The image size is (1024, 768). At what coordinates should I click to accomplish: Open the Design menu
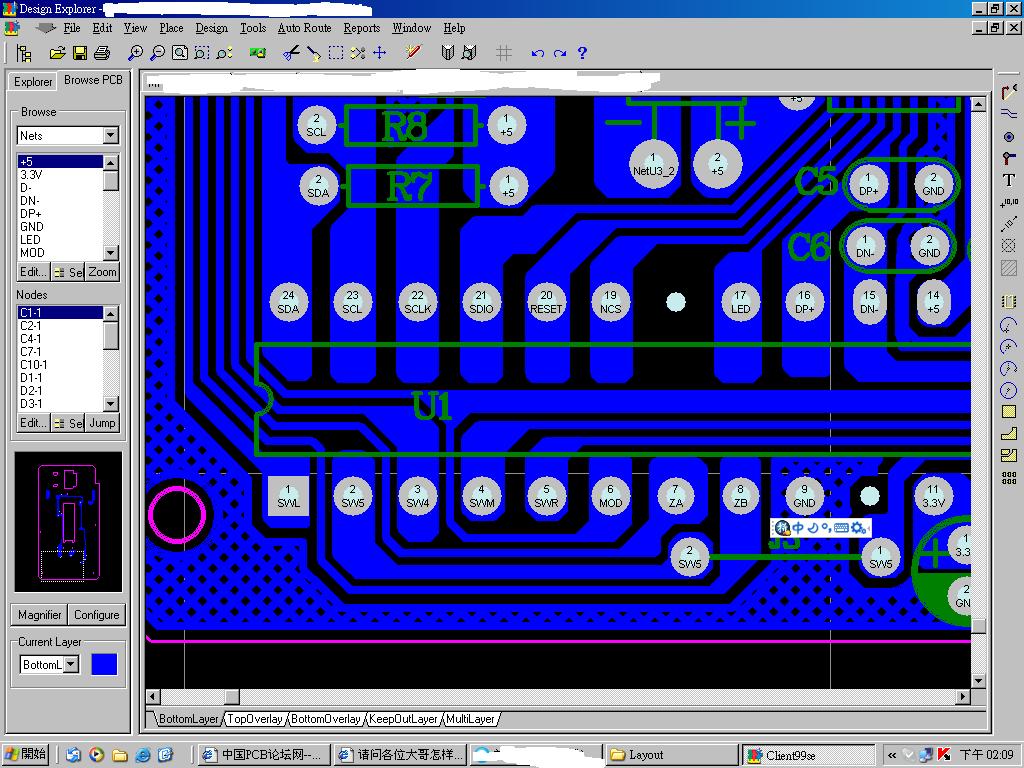tap(212, 28)
